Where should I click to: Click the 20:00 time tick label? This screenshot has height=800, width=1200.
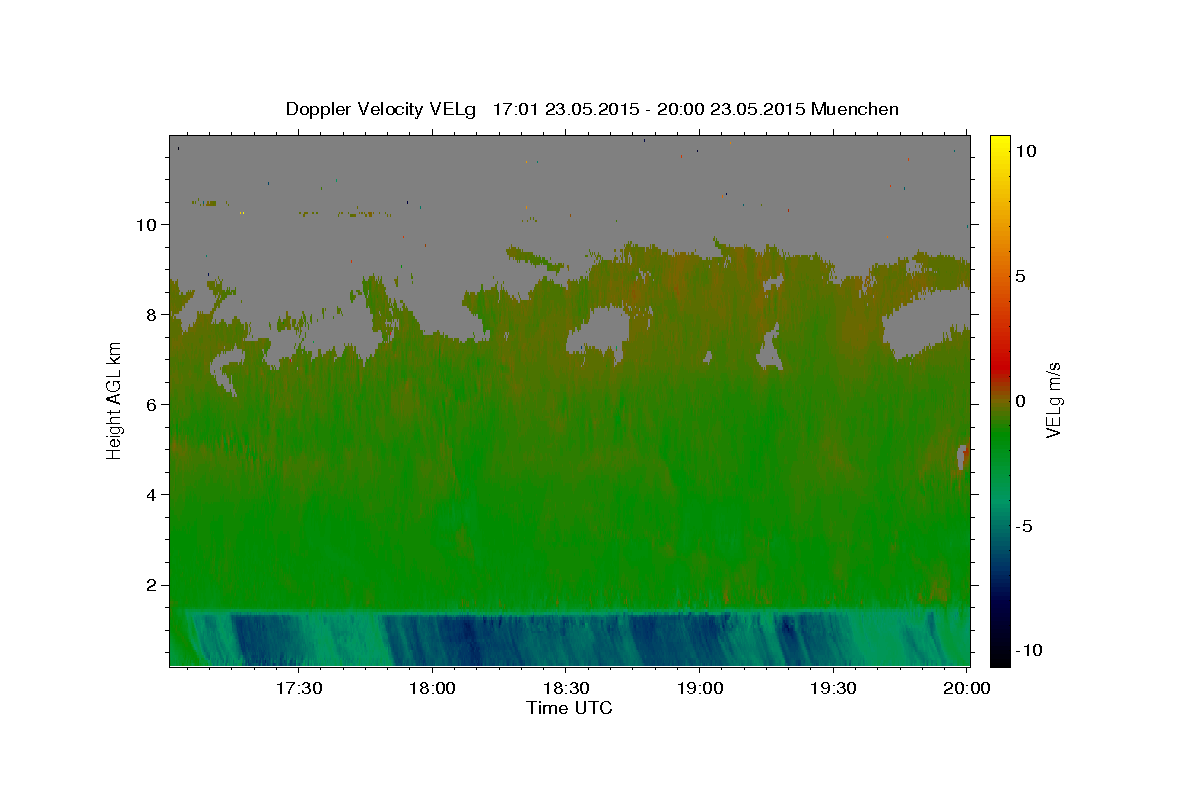coord(966,689)
